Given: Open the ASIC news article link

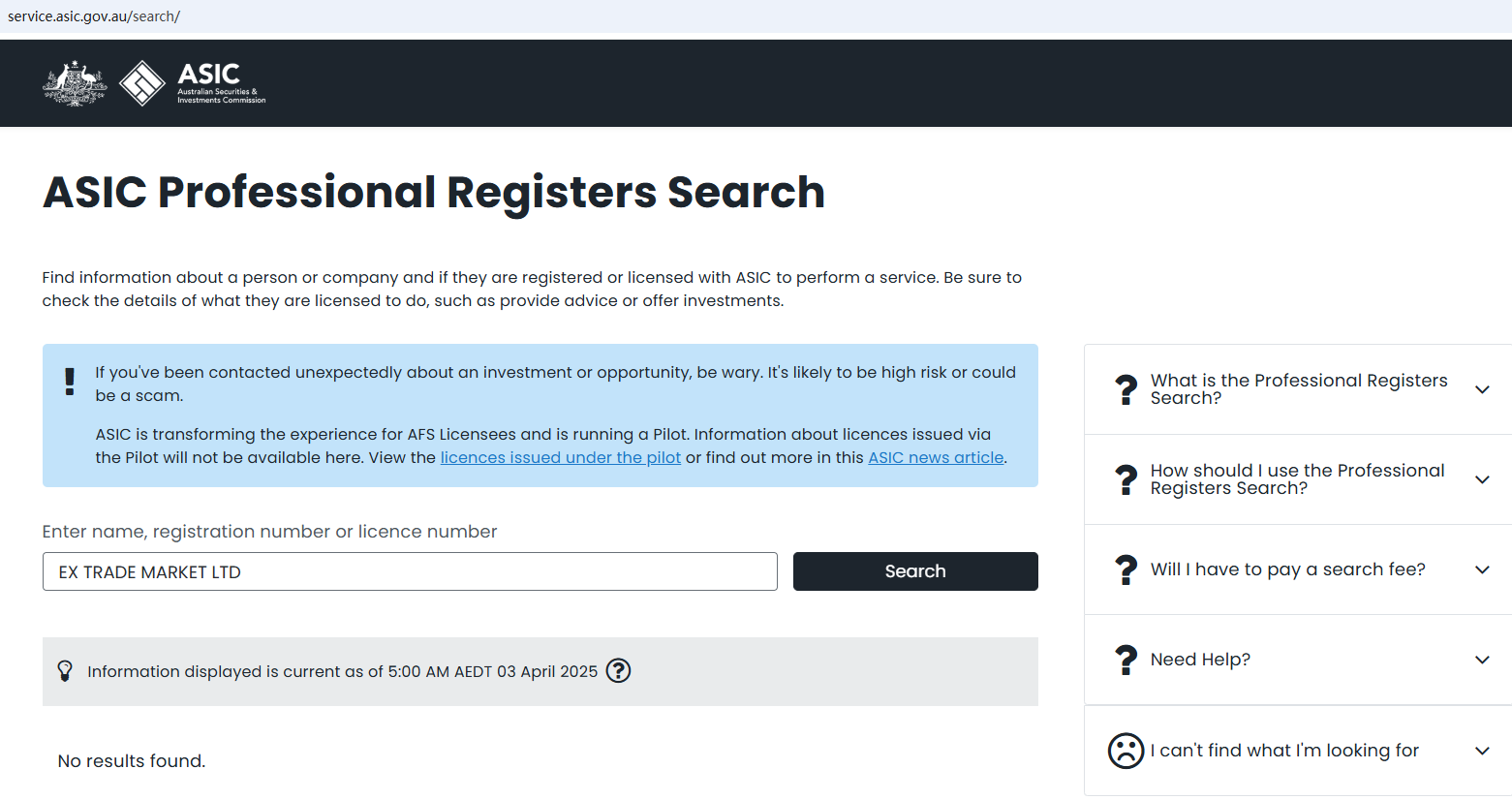Looking at the screenshot, I should pos(935,457).
